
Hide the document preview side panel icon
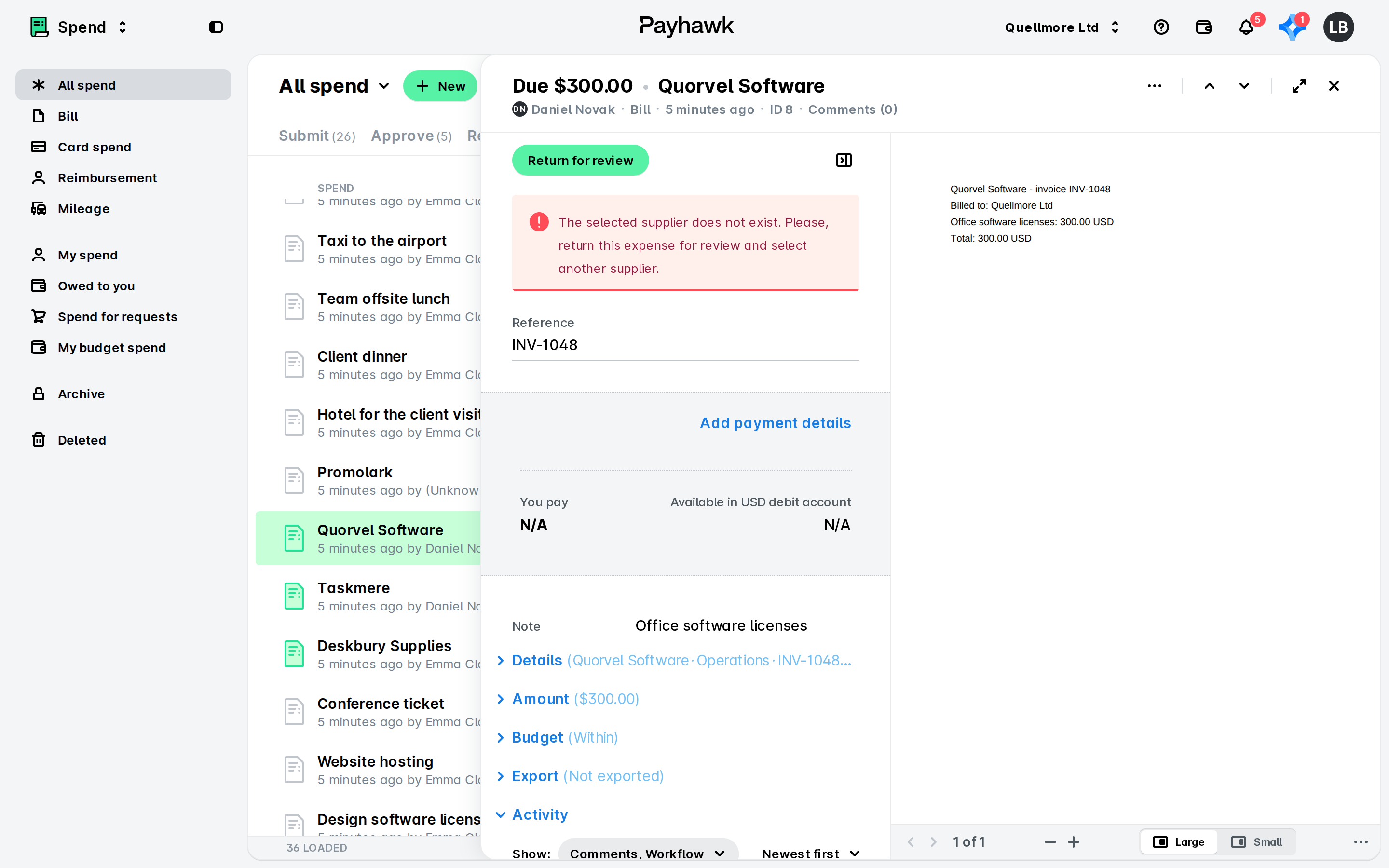pos(844,160)
